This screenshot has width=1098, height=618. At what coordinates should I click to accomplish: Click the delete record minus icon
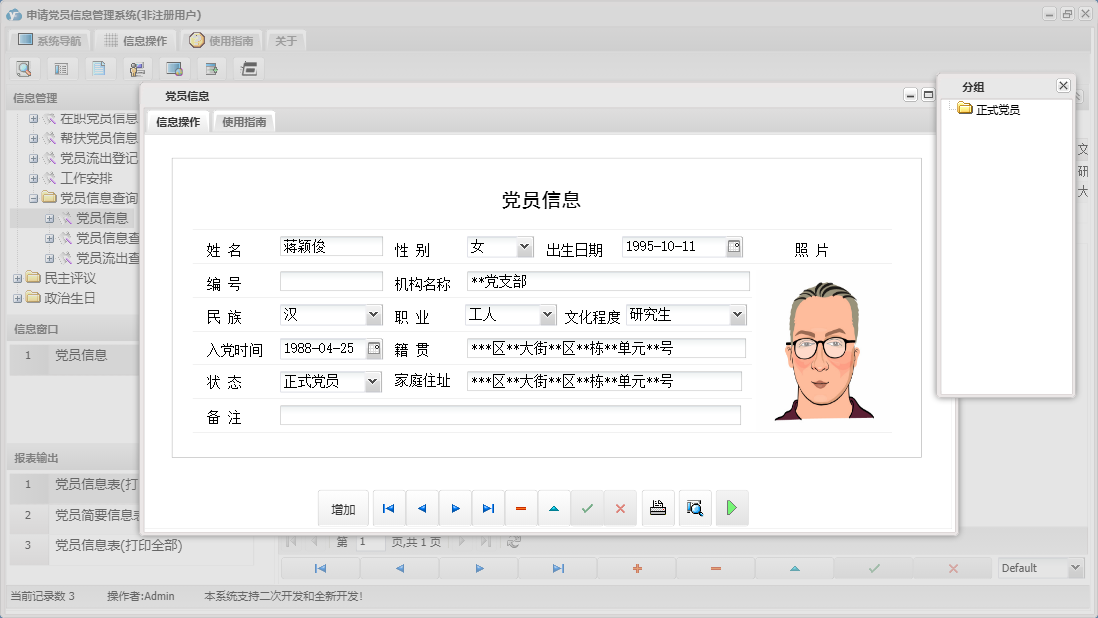(520, 508)
